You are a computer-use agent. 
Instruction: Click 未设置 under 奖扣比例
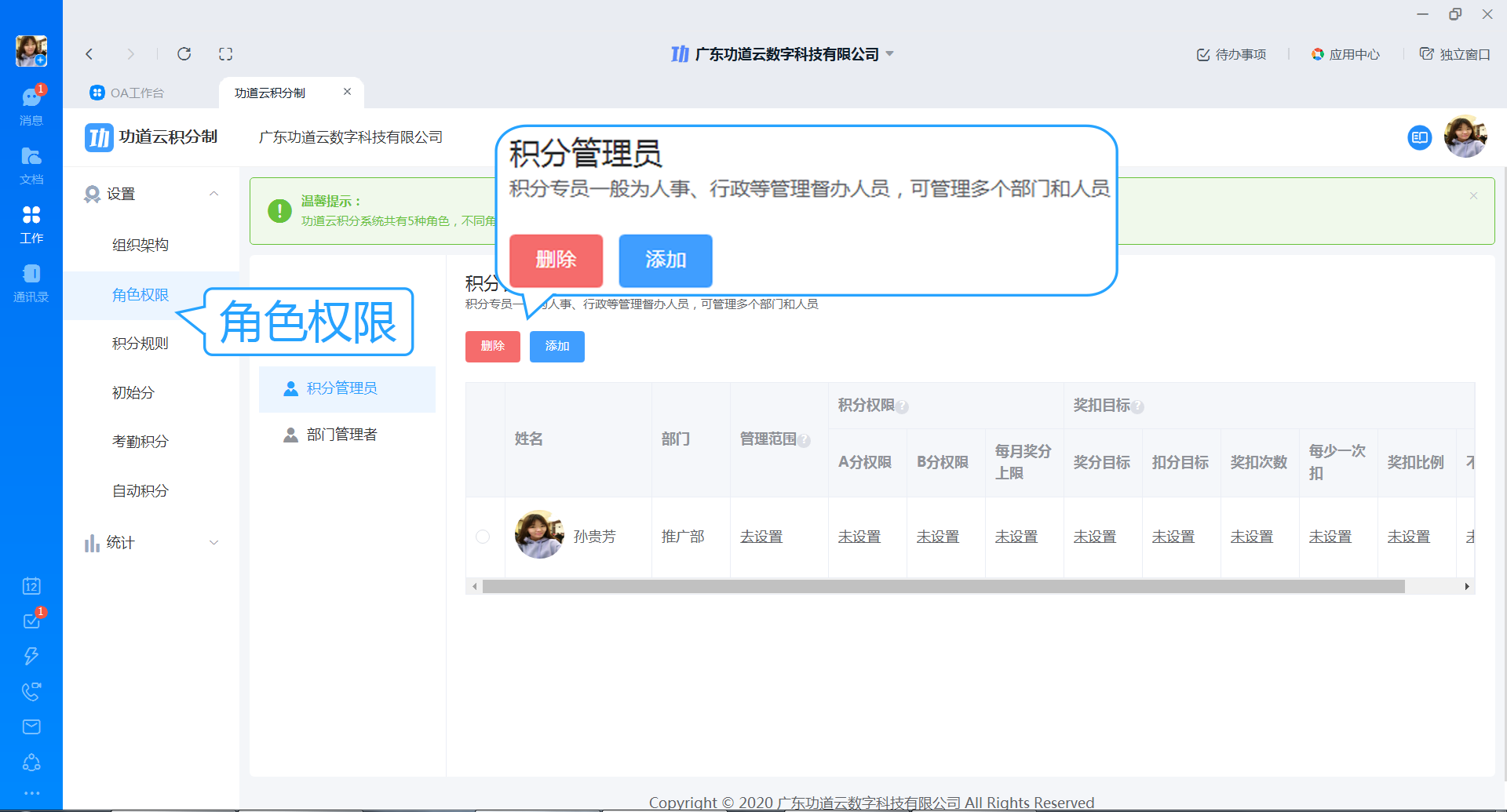click(x=1409, y=537)
